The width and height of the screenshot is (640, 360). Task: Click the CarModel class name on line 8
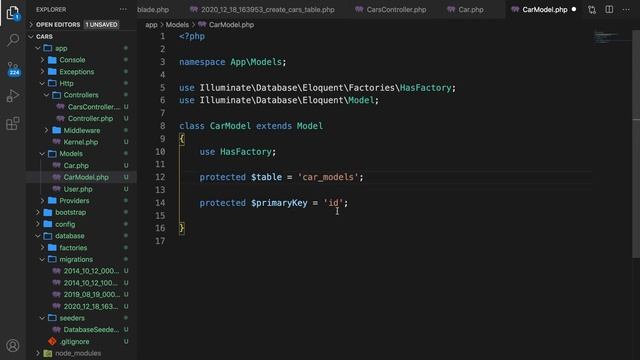[230, 126]
